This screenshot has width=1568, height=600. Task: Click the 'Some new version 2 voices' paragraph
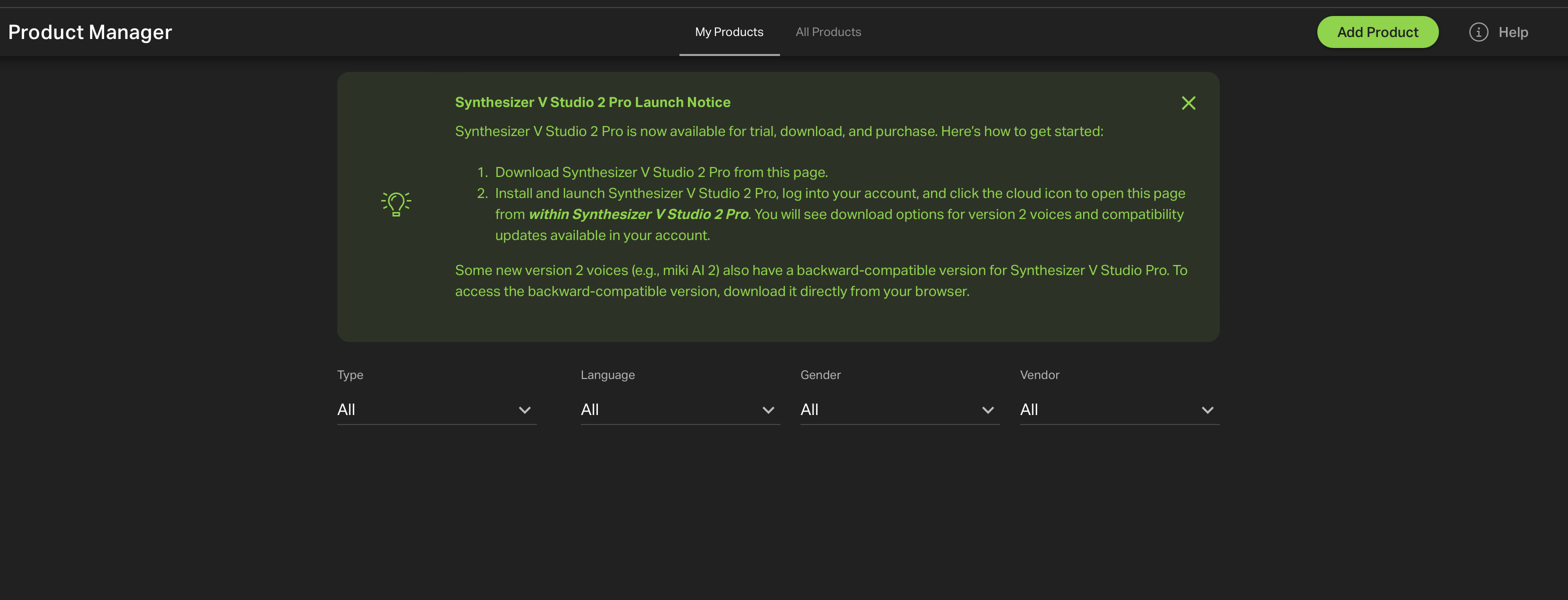[x=821, y=280]
